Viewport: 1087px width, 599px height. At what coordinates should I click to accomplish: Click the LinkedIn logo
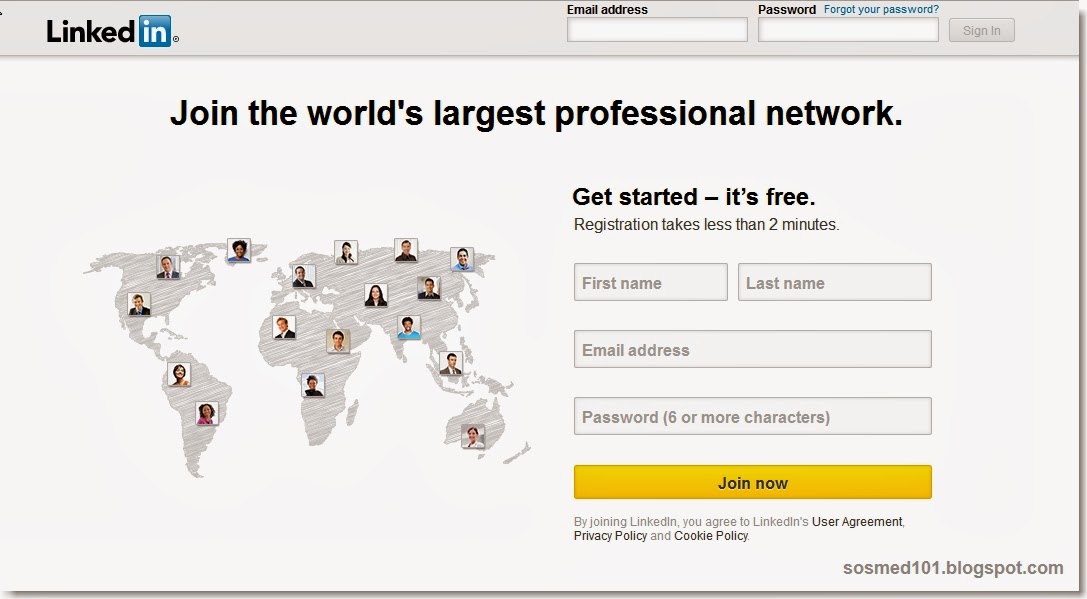point(112,31)
